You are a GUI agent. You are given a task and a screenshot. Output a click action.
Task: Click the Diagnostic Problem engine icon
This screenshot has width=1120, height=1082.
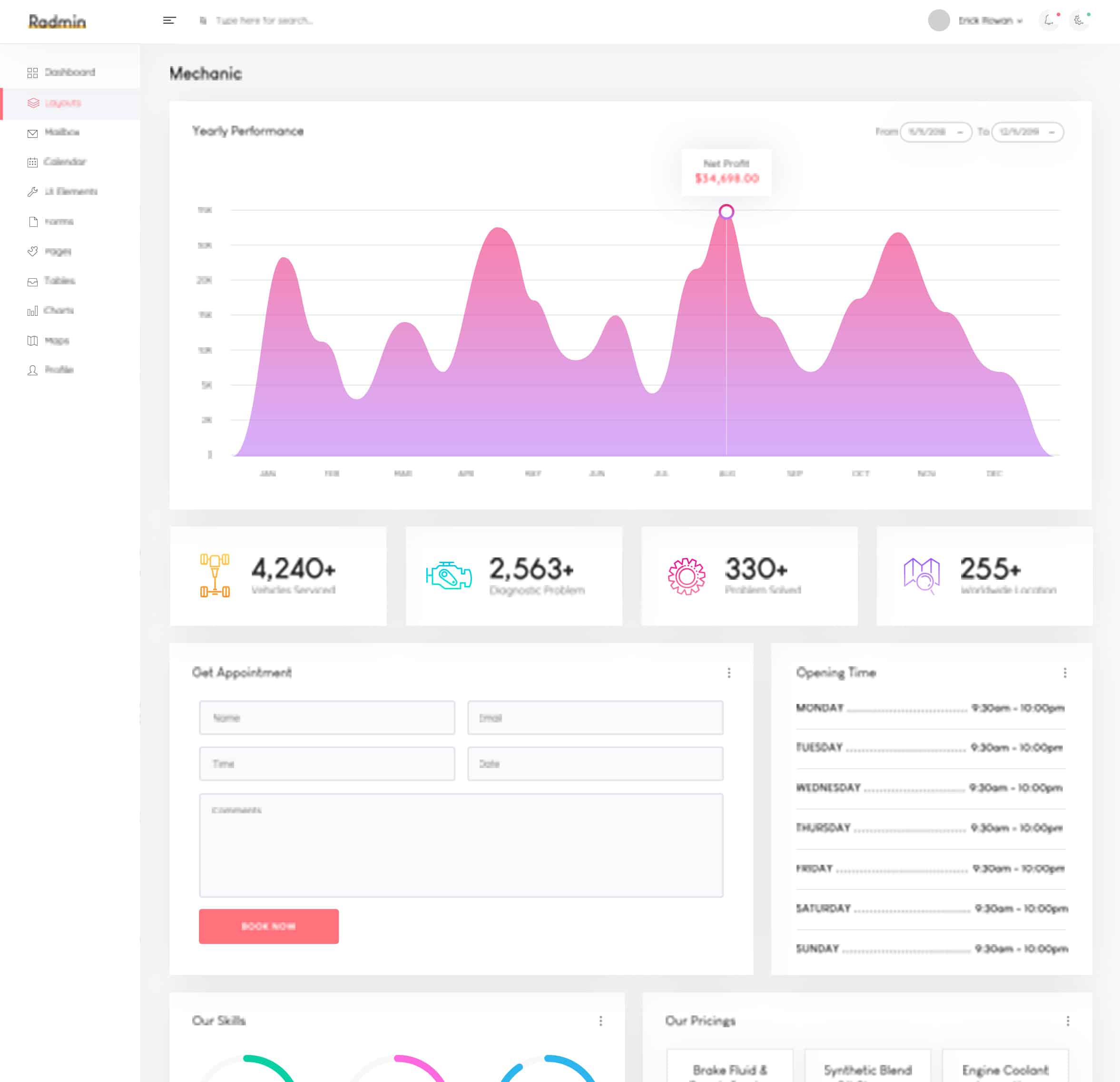pos(449,575)
